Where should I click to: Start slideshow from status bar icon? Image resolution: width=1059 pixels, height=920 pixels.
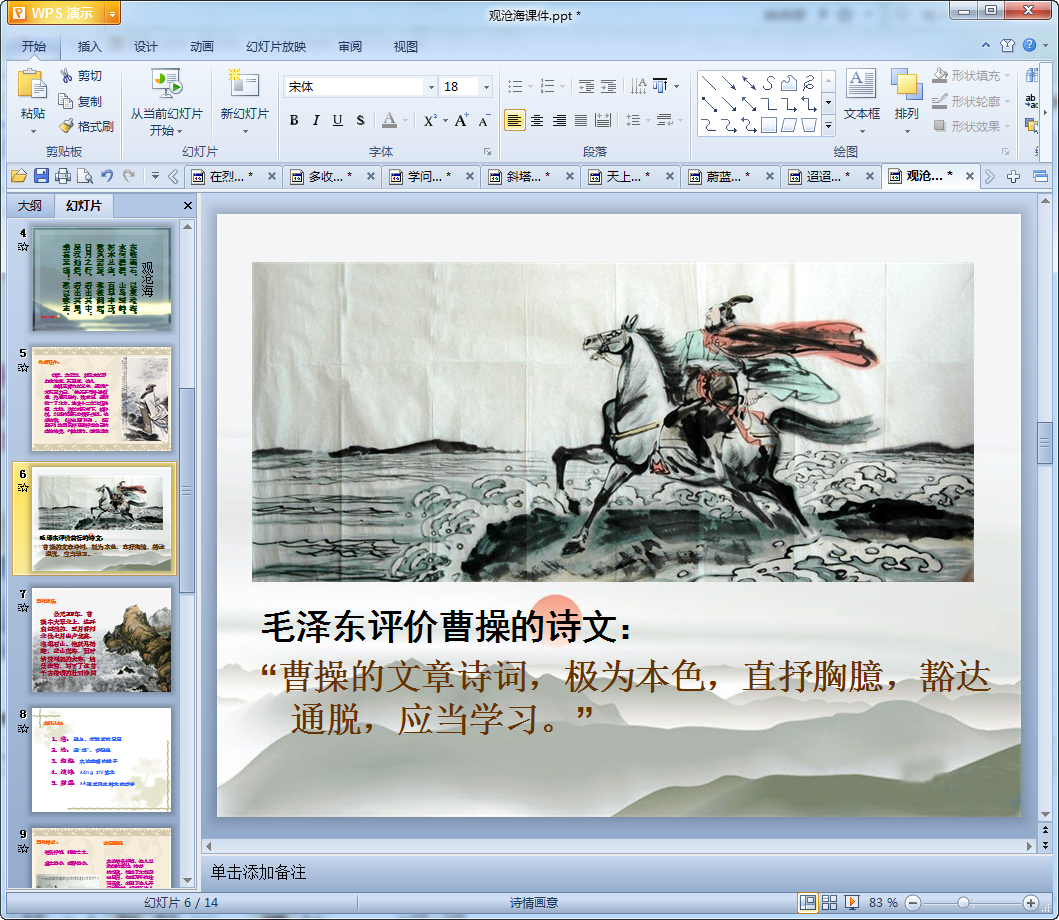coord(852,902)
